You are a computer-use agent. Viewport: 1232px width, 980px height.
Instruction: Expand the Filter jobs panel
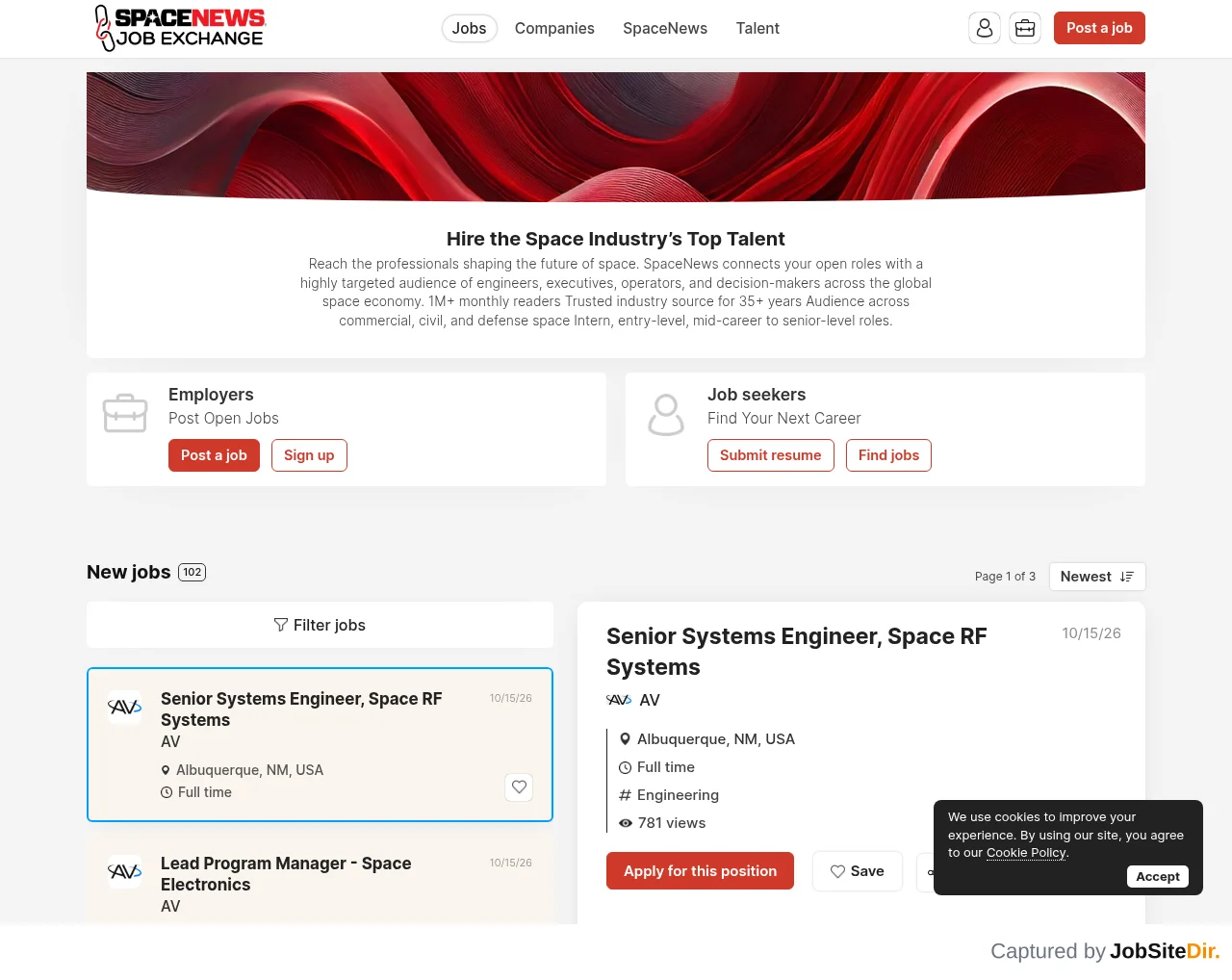pyautogui.click(x=320, y=625)
